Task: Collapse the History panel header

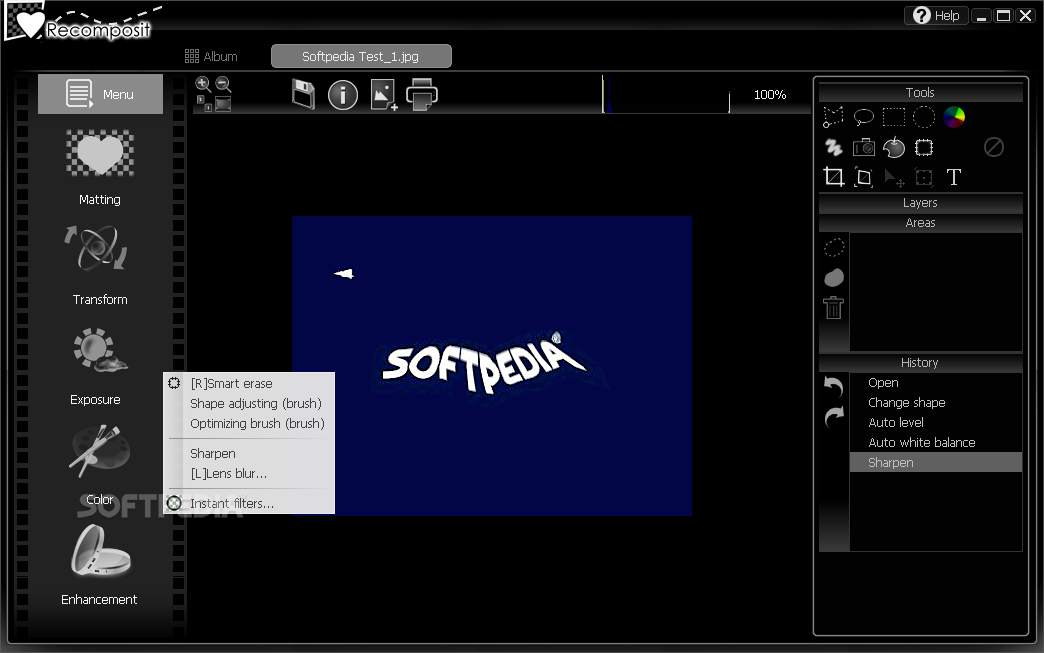Action: coord(920,363)
